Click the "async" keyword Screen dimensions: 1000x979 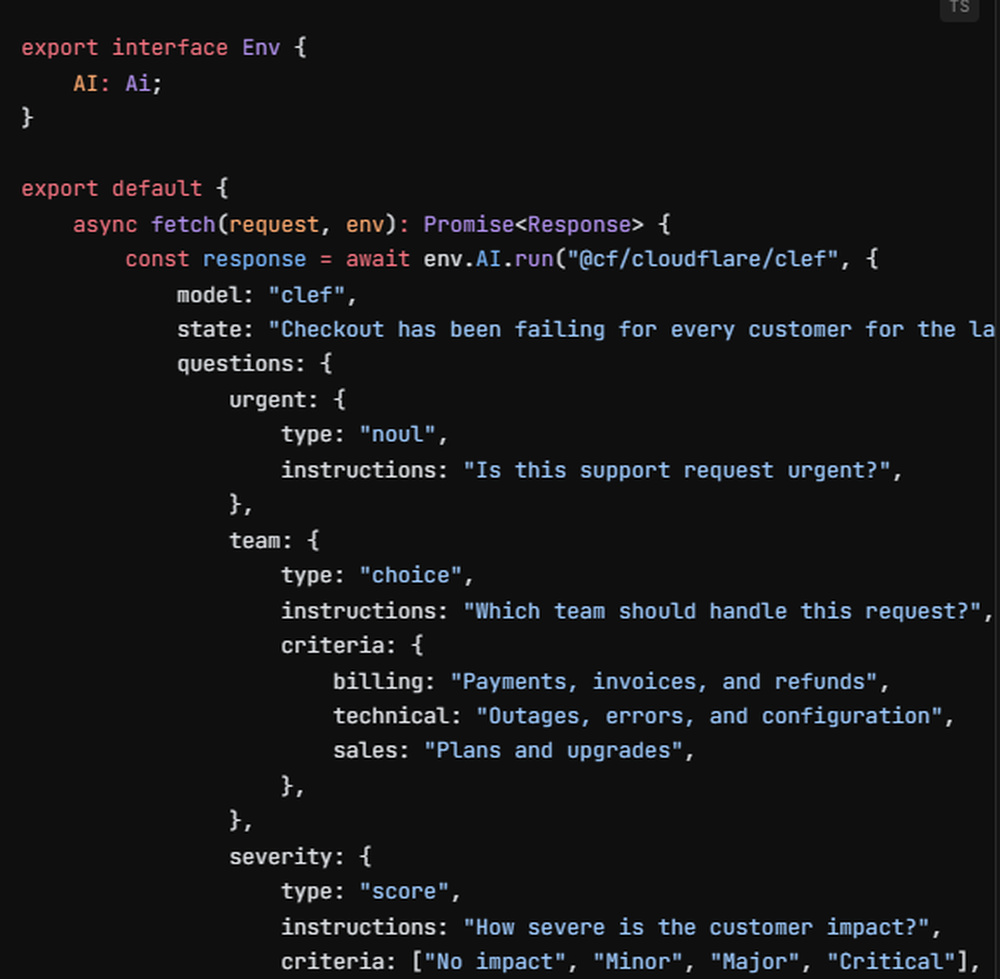pos(105,225)
